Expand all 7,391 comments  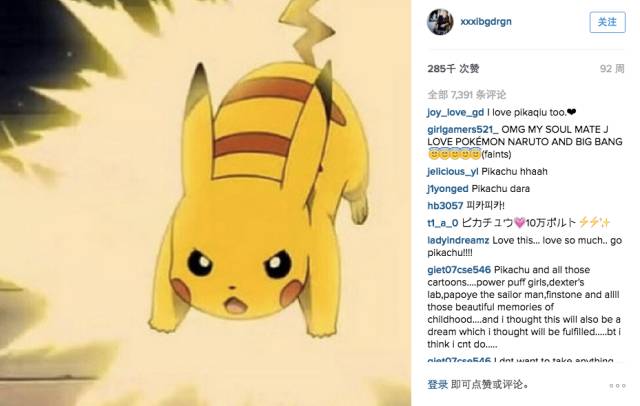click(467, 95)
